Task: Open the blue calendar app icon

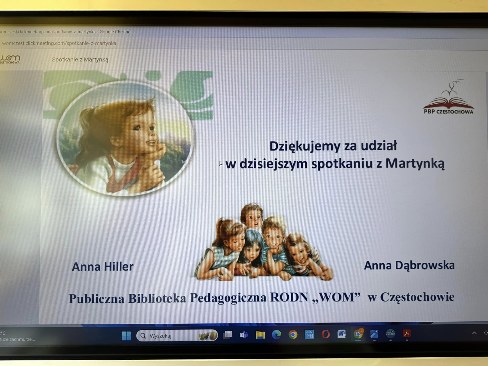Action: (x=309, y=334)
